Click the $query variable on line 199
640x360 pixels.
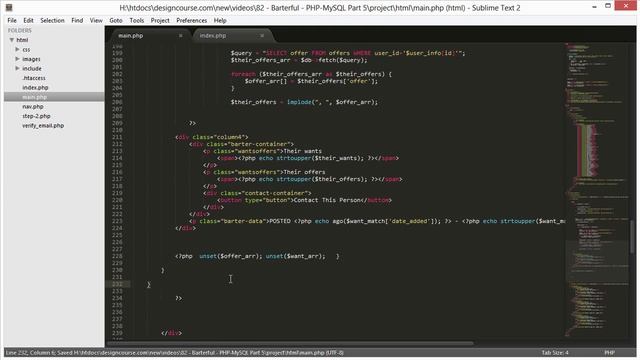pyautogui.click(x=241, y=53)
